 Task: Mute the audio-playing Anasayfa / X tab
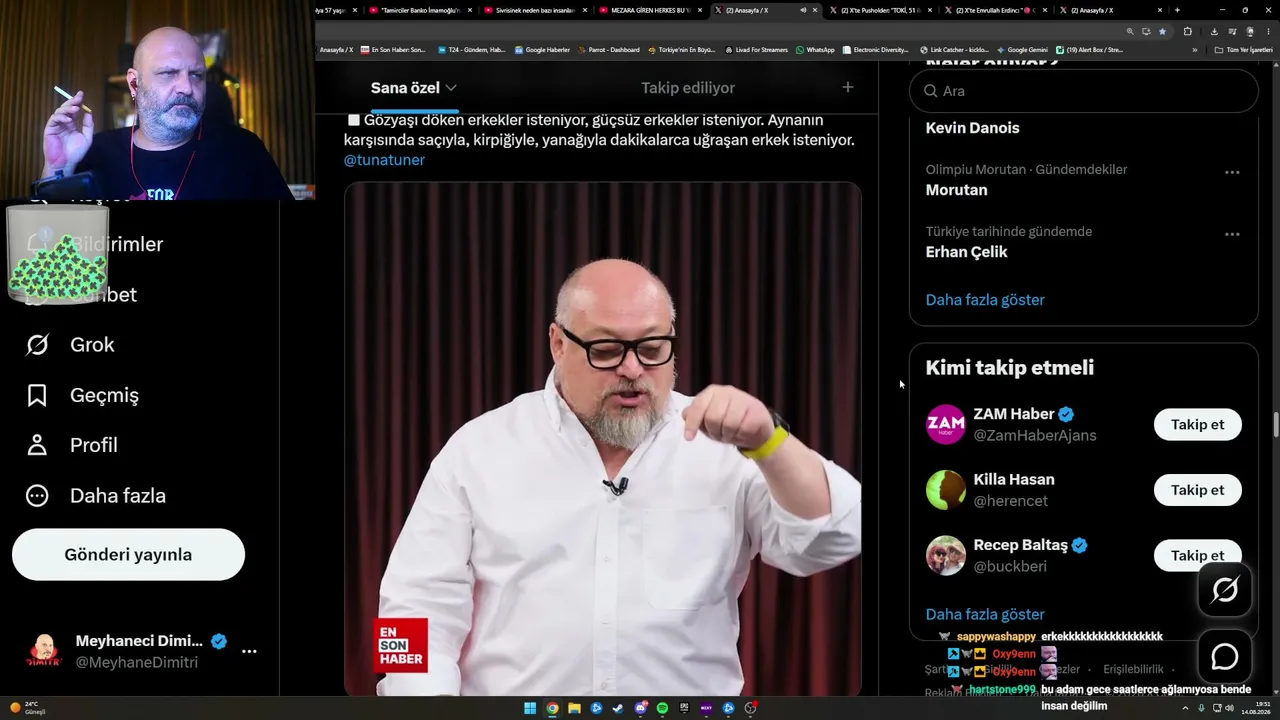pos(803,10)
